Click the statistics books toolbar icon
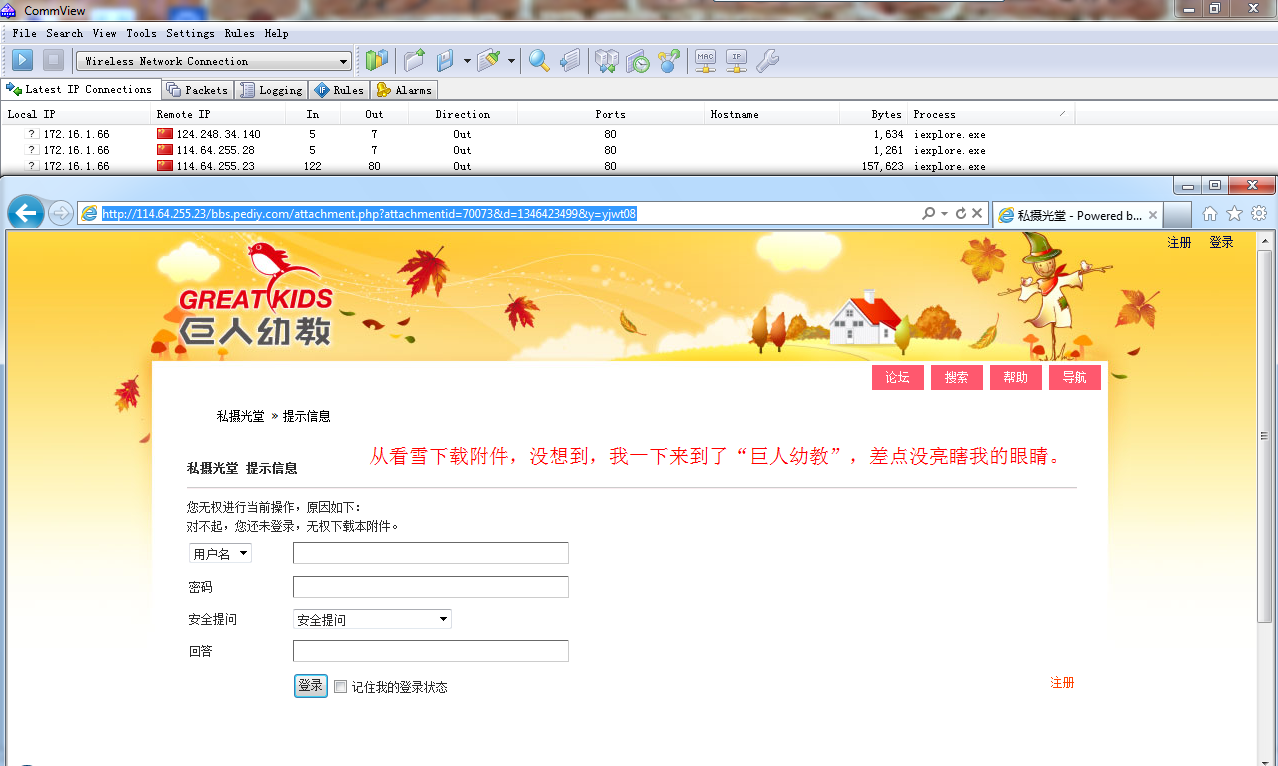 (376, 61)
